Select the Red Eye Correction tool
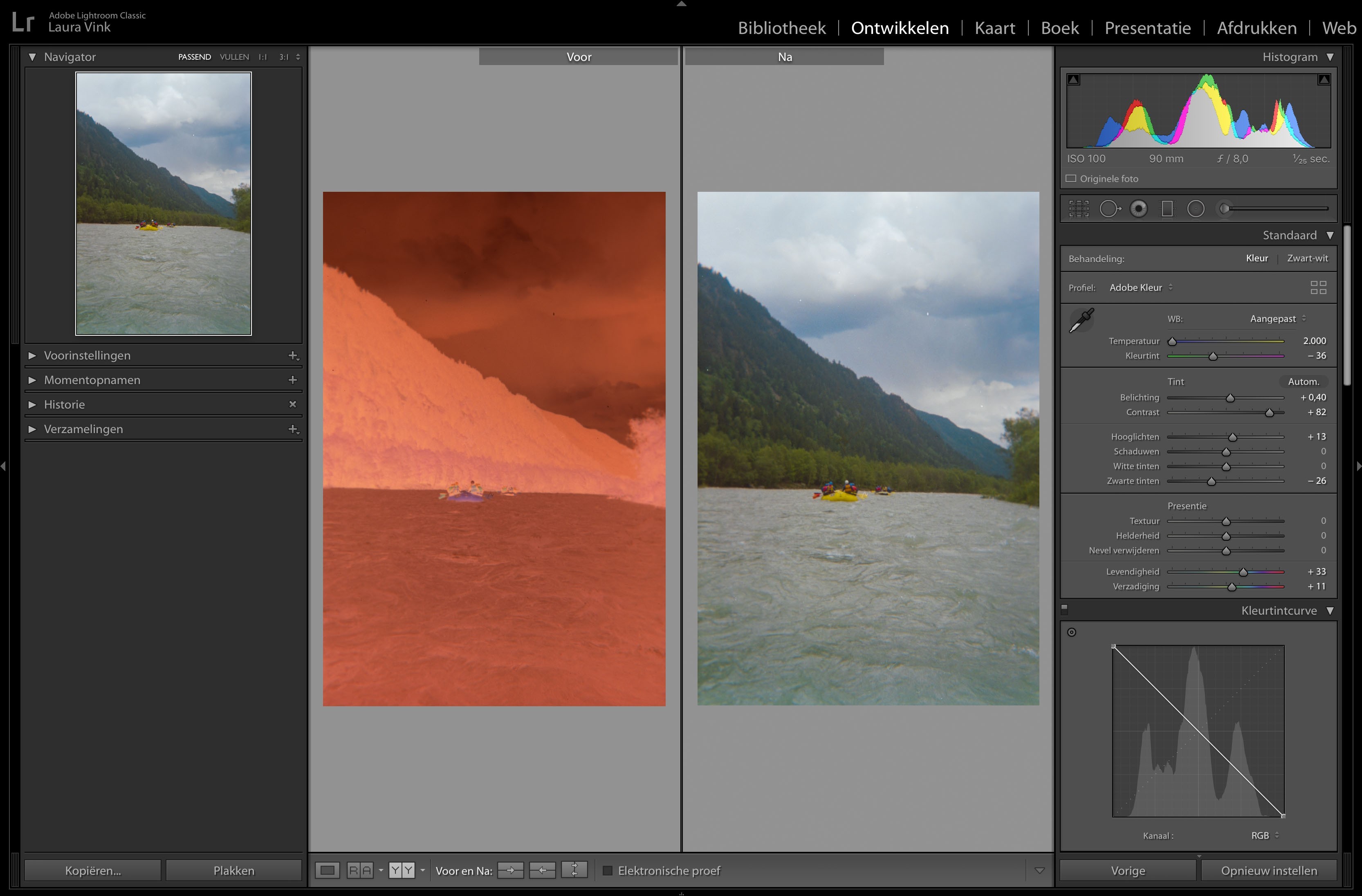This screenshot has width=1362, height=896. 1138,209
